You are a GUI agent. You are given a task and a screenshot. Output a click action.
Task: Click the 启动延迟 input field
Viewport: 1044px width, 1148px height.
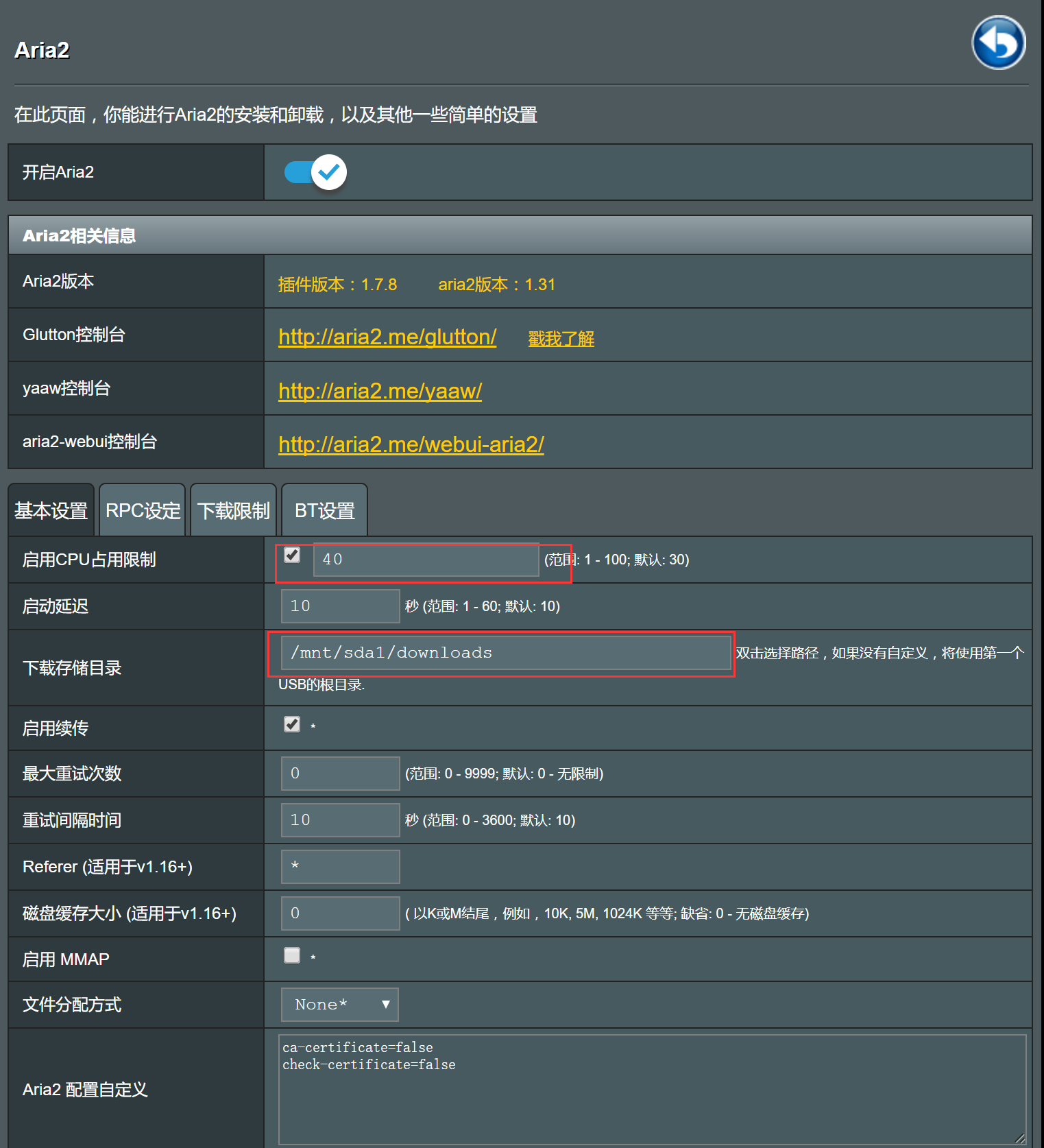click(x=340, y=606)
